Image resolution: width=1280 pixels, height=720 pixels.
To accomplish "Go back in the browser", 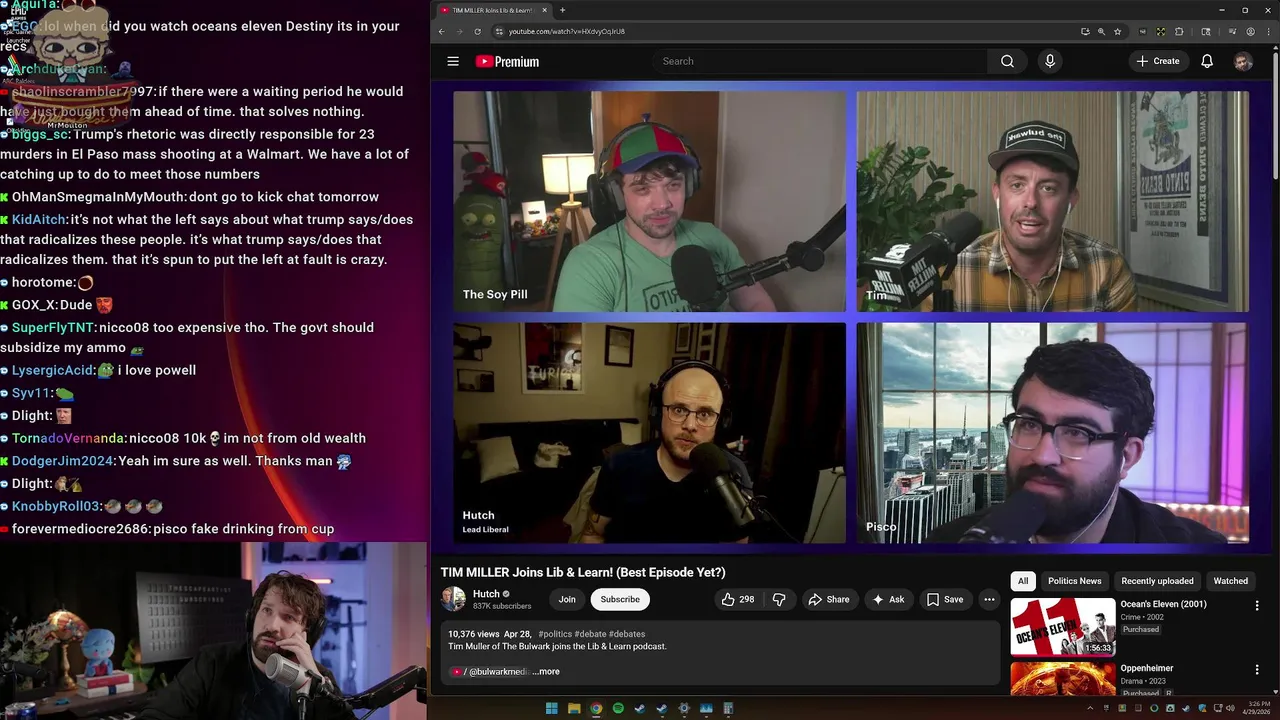I will [x=441, y=31].
